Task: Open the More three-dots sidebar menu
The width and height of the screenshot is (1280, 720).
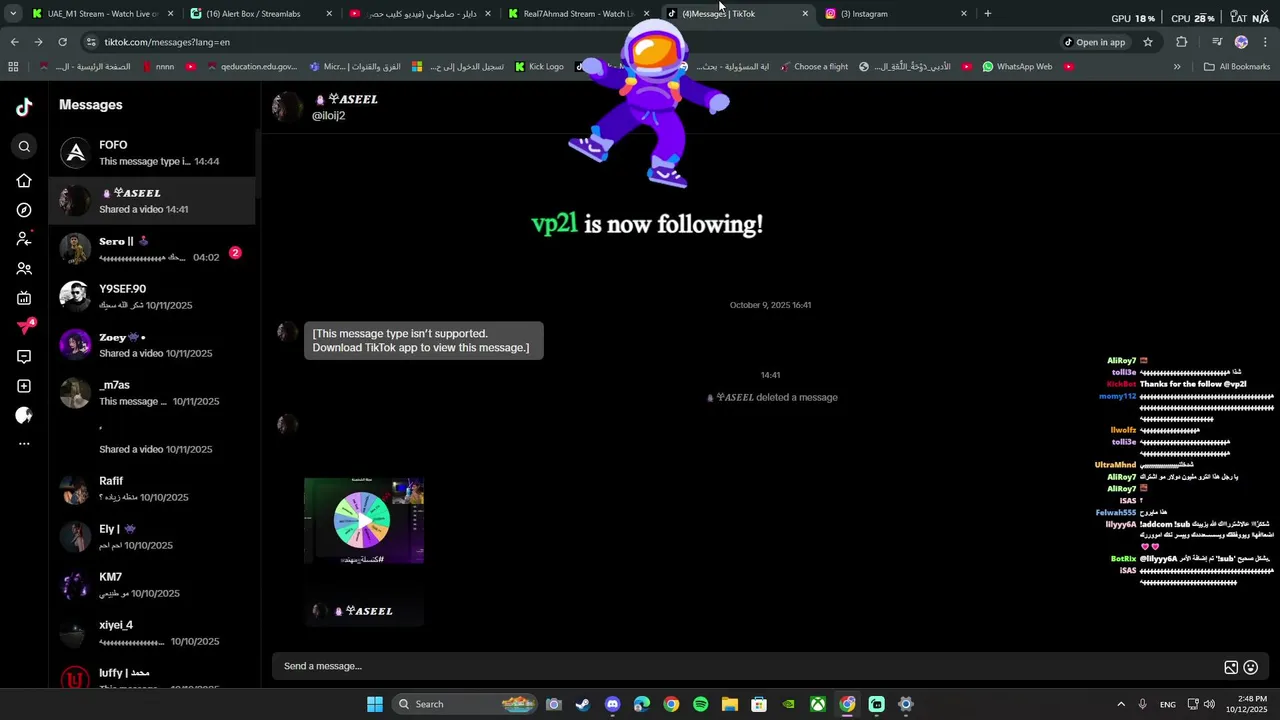Action: (24, 444)
